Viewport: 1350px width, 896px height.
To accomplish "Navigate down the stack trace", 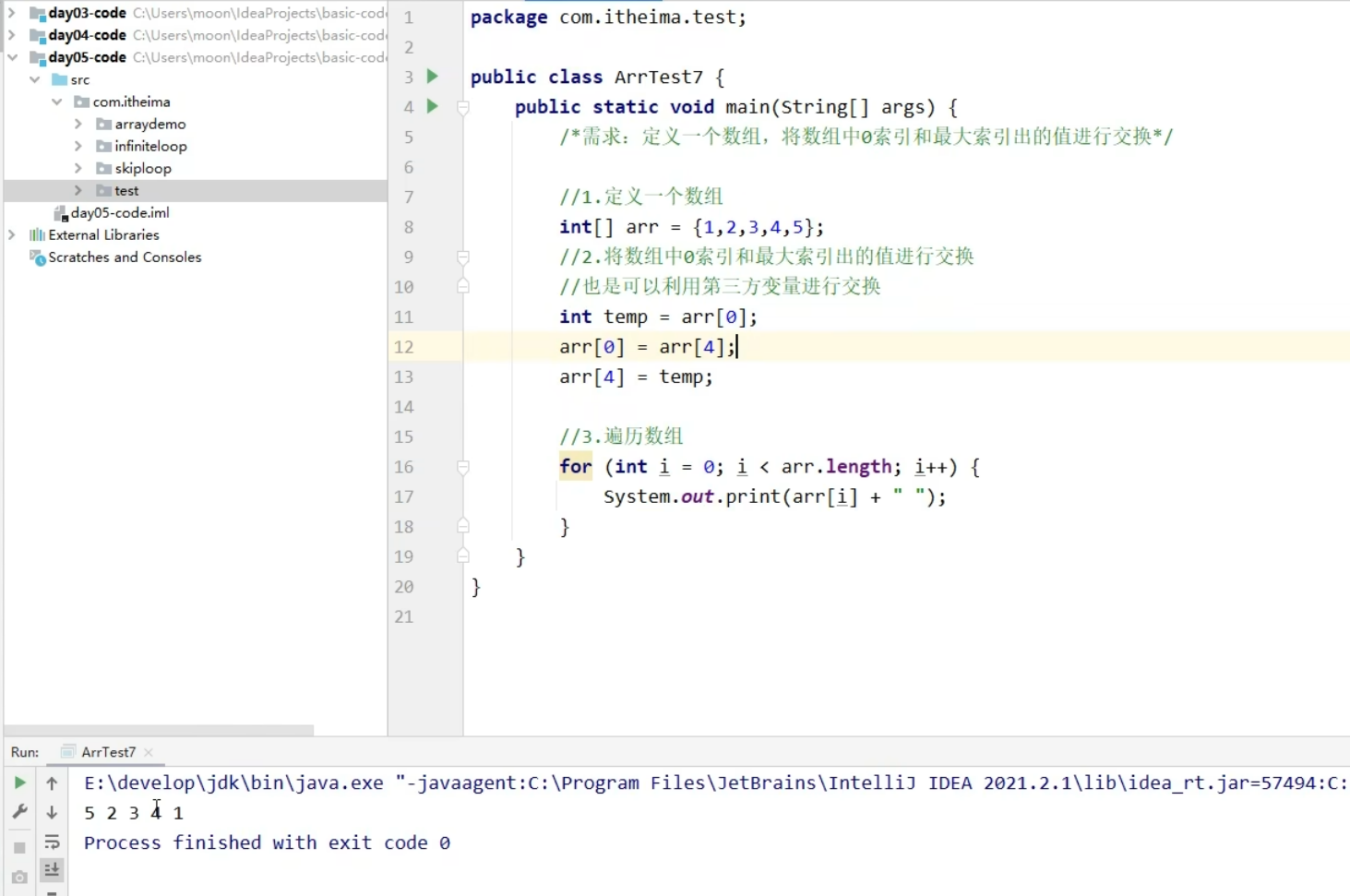I will click(52, 812).
